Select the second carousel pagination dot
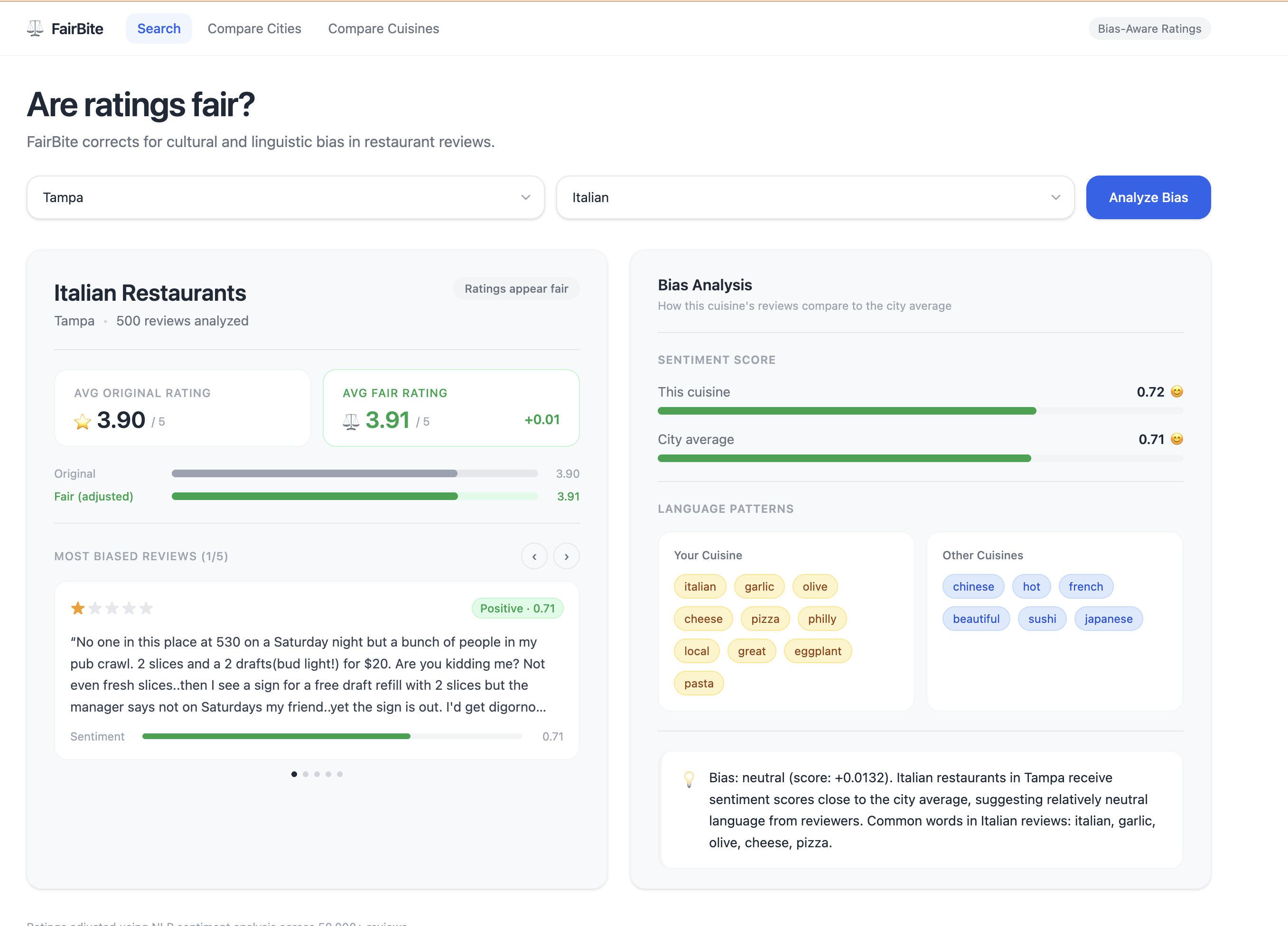The width and height of the screenshot is (1288, 926). pyautogui.click(x=306, y=774)
